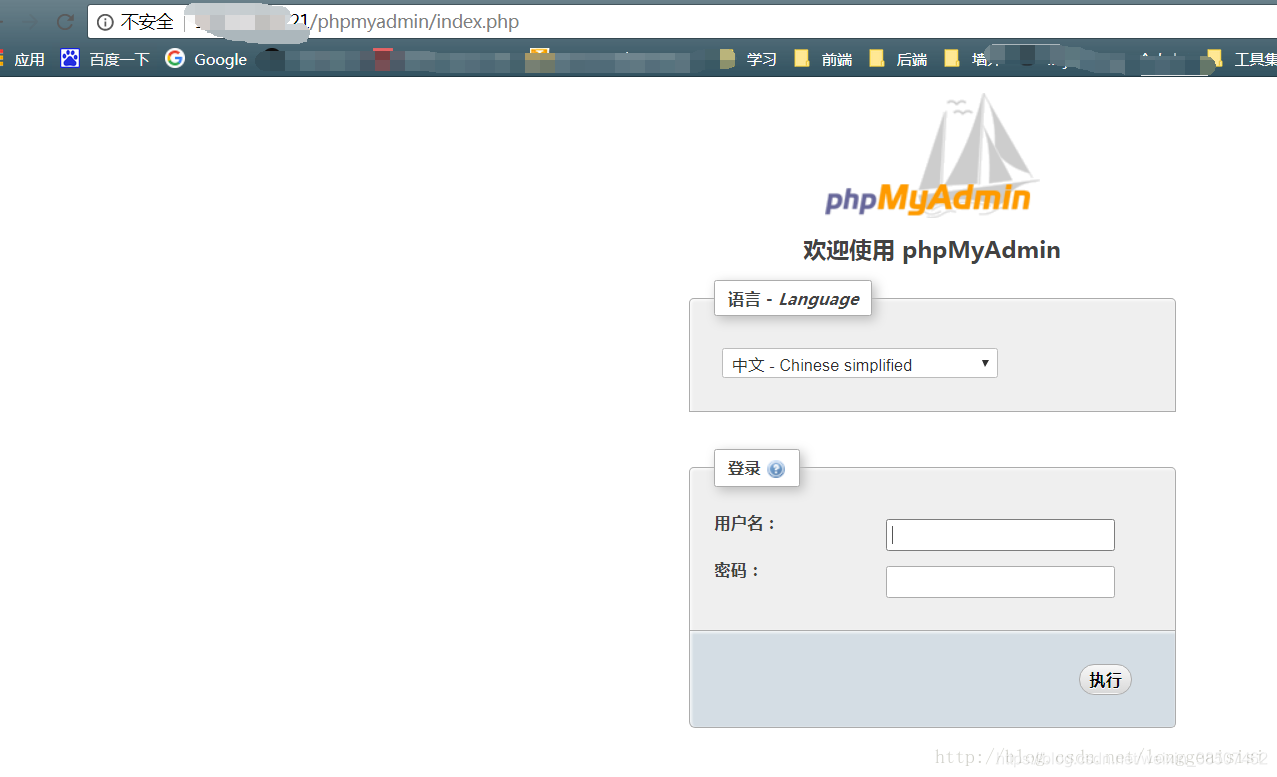
Task: Open the 工具集 bookmarks folder
Action: point(1241,59)
